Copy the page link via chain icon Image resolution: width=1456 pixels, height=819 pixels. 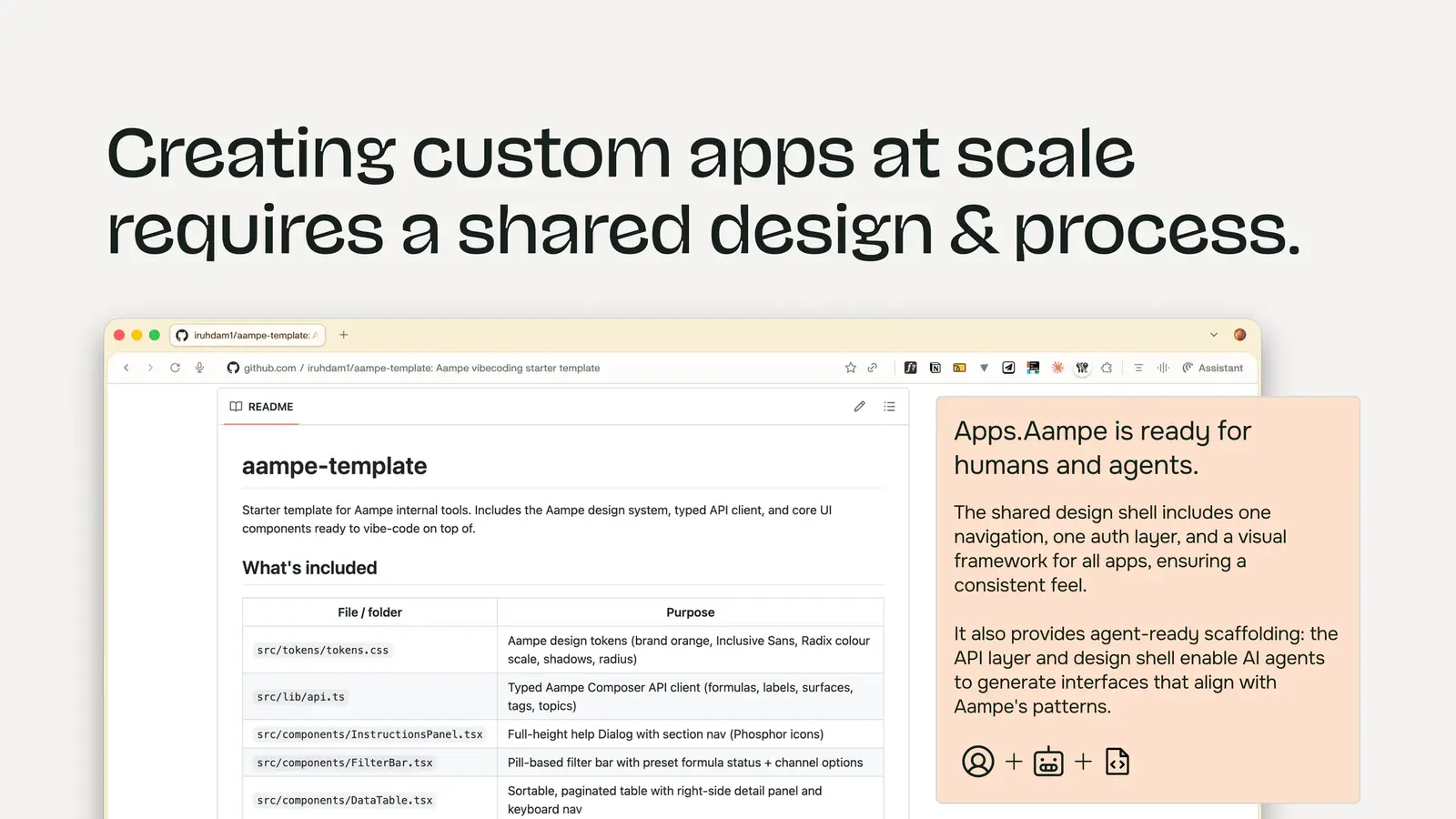tap(872, 368)
